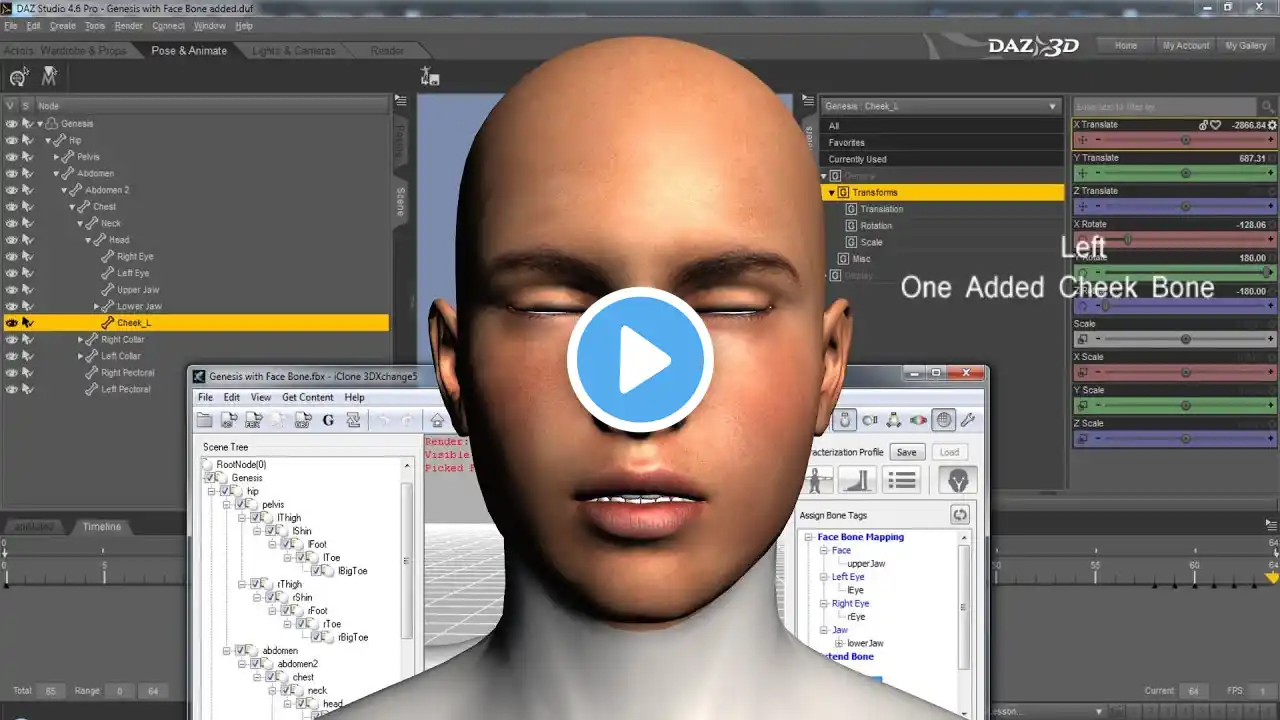This screenshot has height=720, width=1280.
Task: Favorite the X Translate property heart icon
Action: point(1215,125)
